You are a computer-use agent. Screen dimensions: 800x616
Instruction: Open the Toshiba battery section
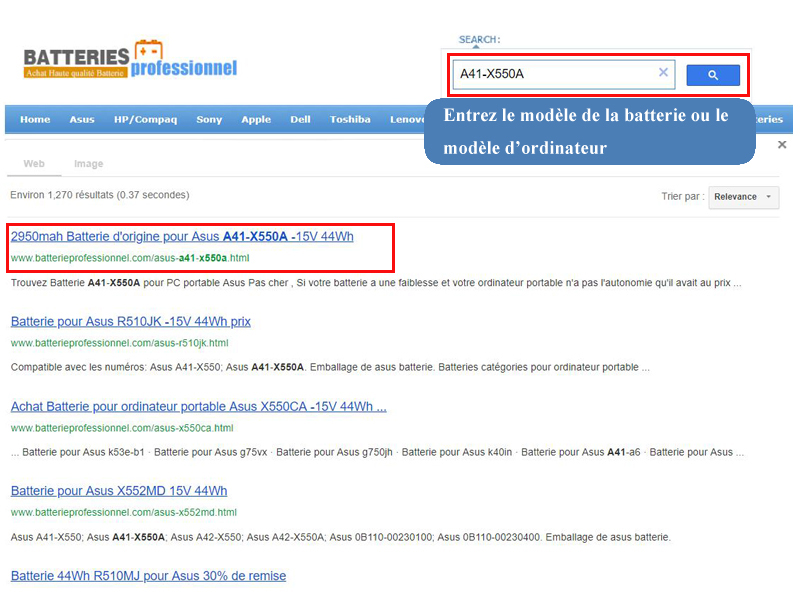point(350,118)
